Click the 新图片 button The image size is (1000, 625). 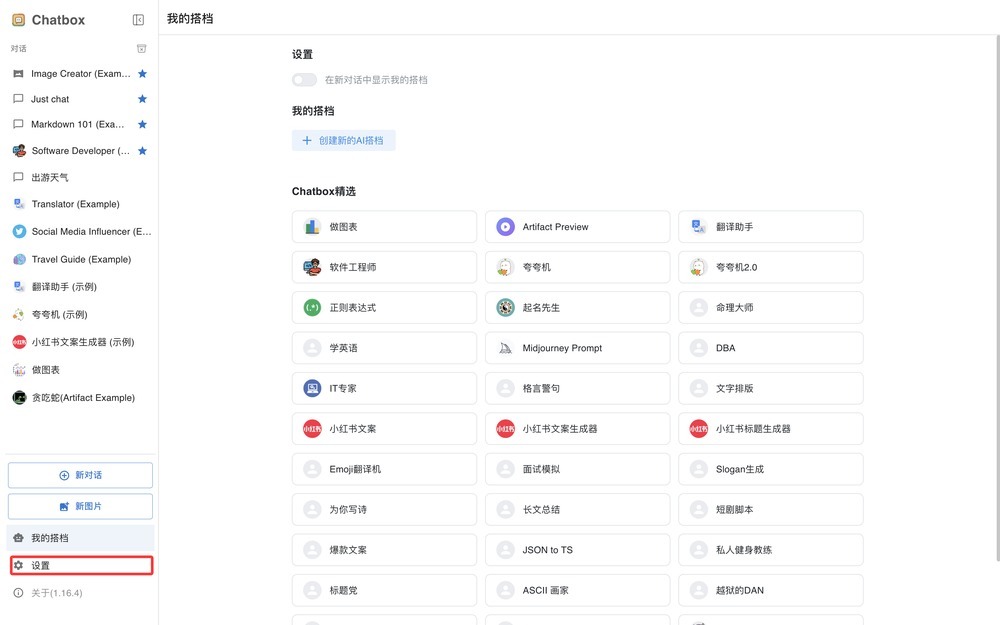point(81,506)
